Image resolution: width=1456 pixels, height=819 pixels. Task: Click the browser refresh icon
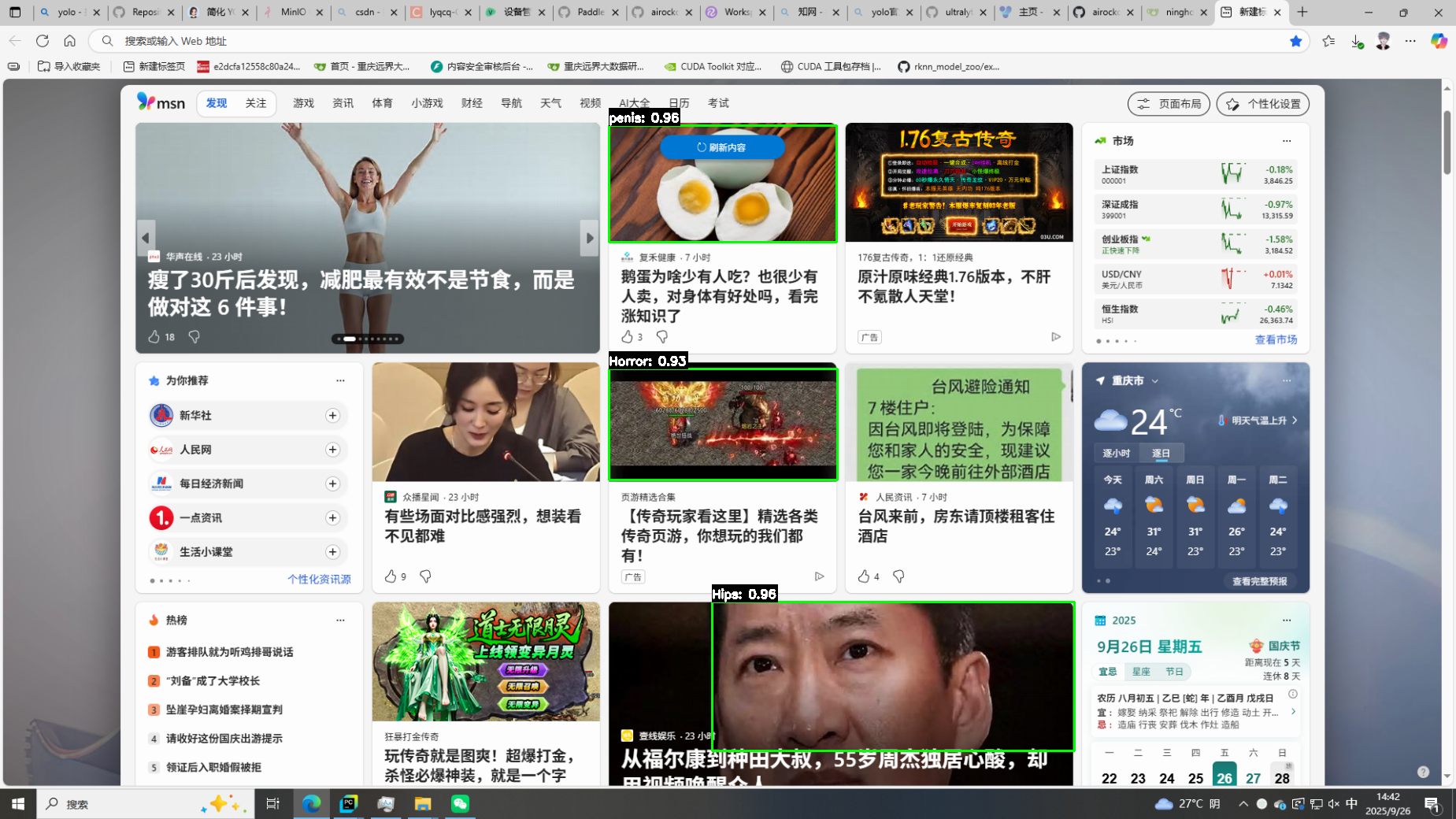point(43,41)
